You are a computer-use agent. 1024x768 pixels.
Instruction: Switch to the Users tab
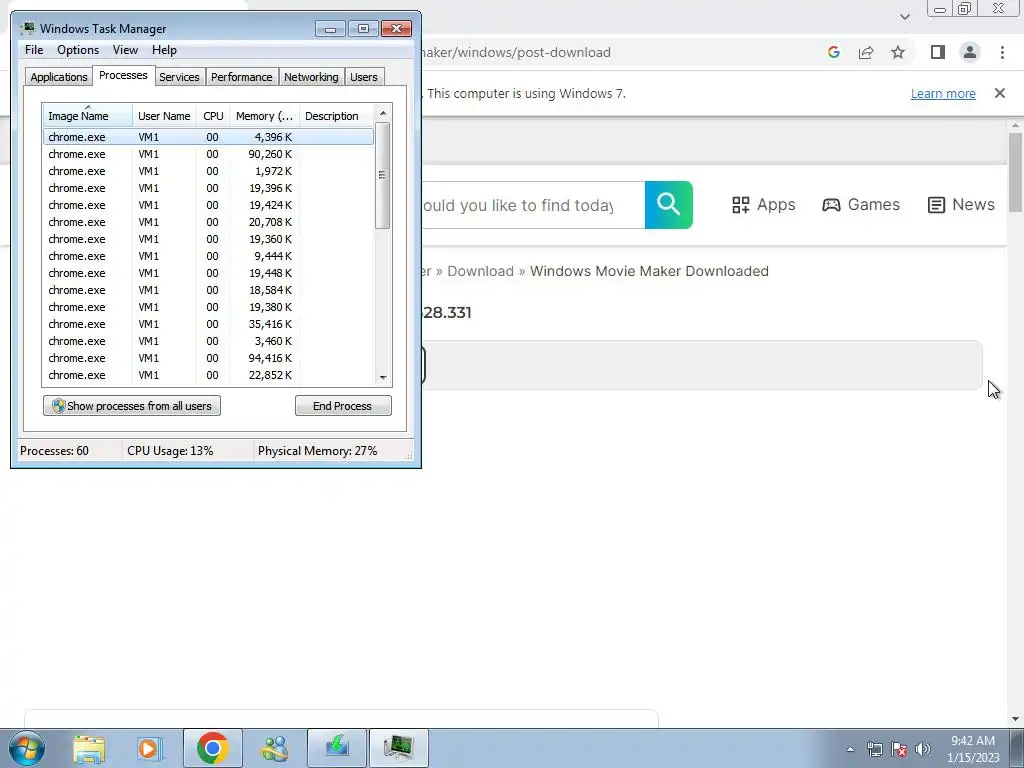click(x=363, y=77)
